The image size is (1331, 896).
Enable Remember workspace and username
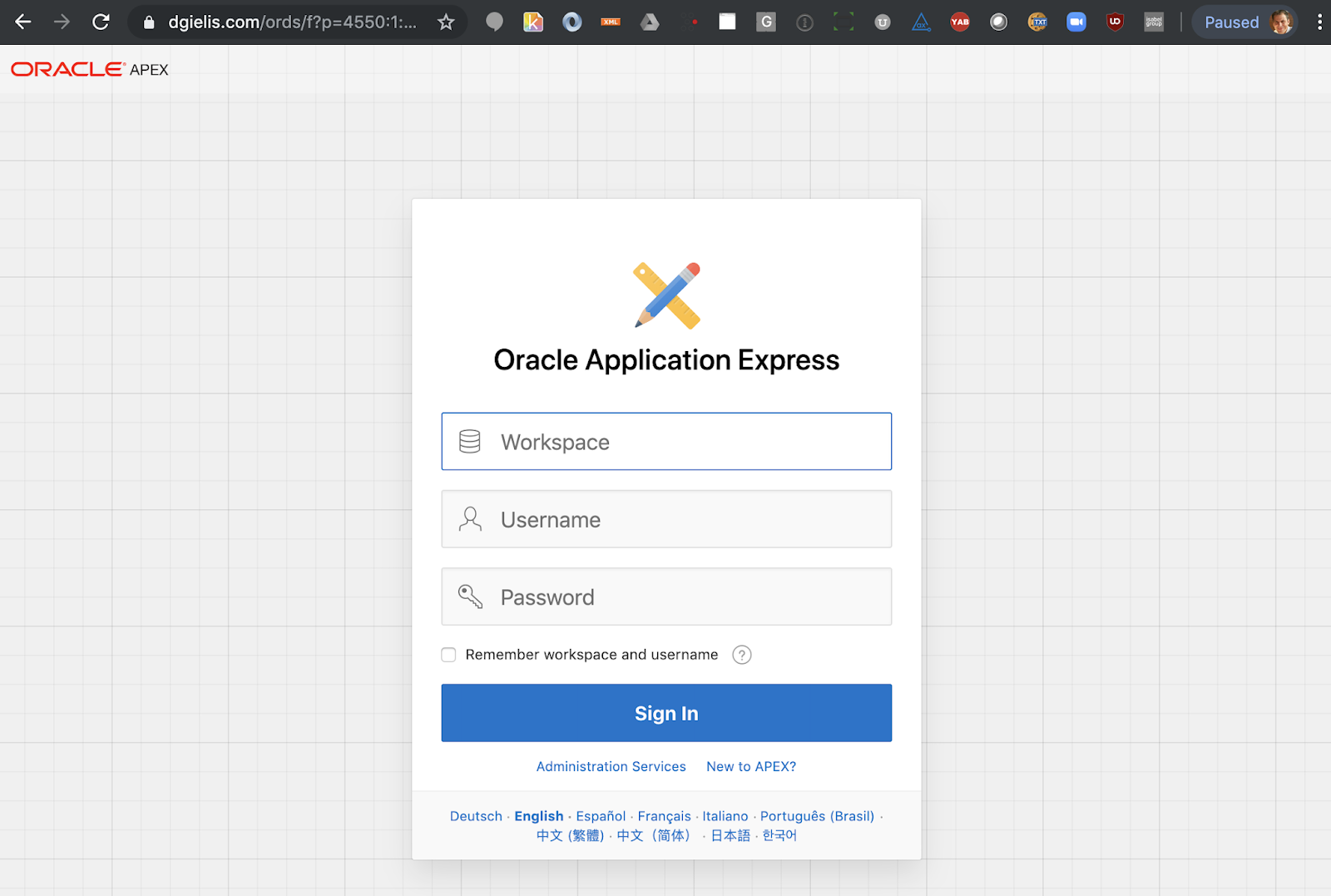pyautogui.click(x=448, y=655)
